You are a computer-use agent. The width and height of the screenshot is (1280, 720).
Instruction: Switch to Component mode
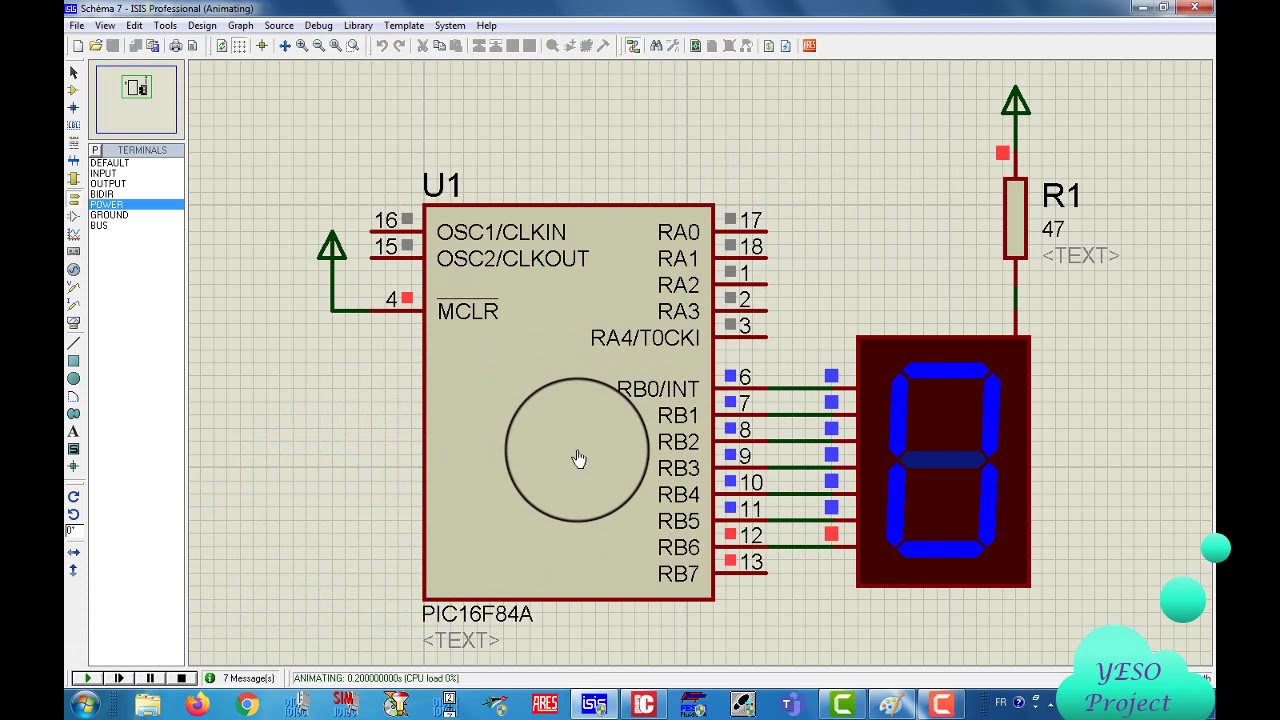[73, 90]
